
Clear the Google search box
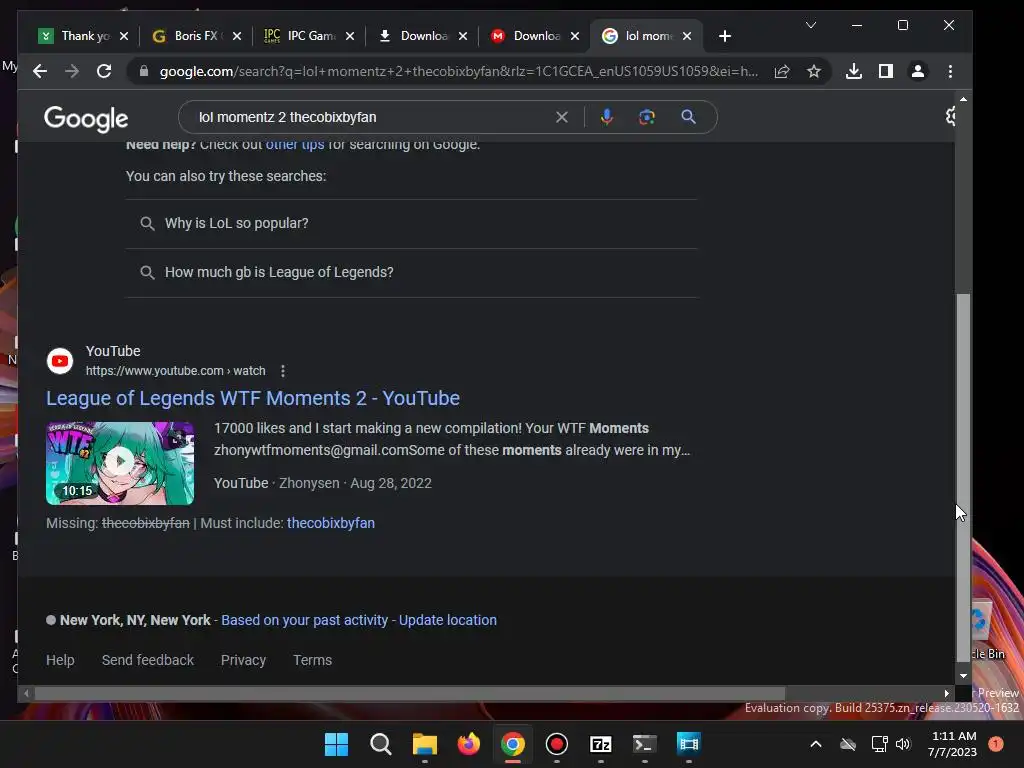562,118
